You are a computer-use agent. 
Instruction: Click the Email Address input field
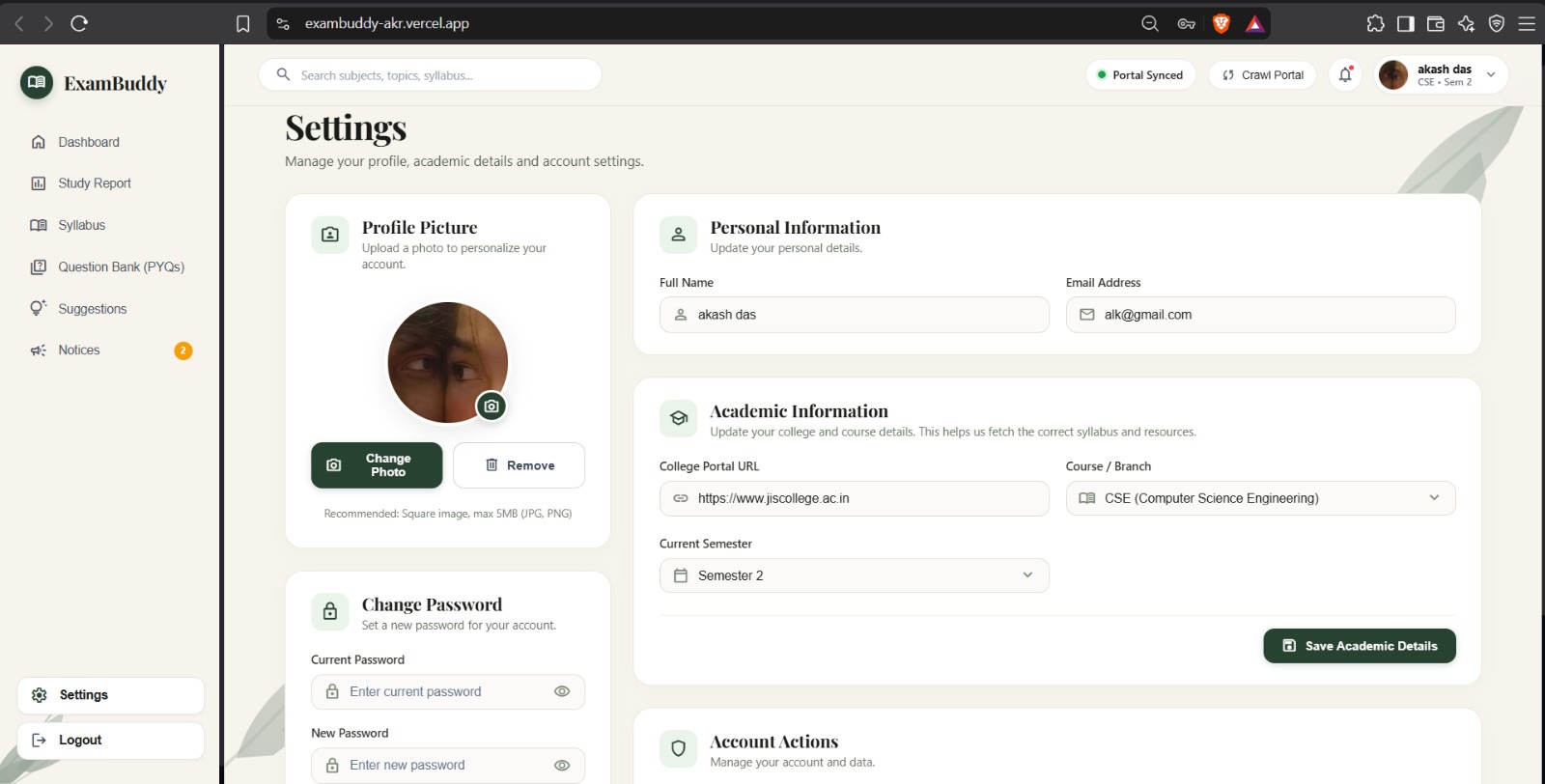pos(1260,315)
